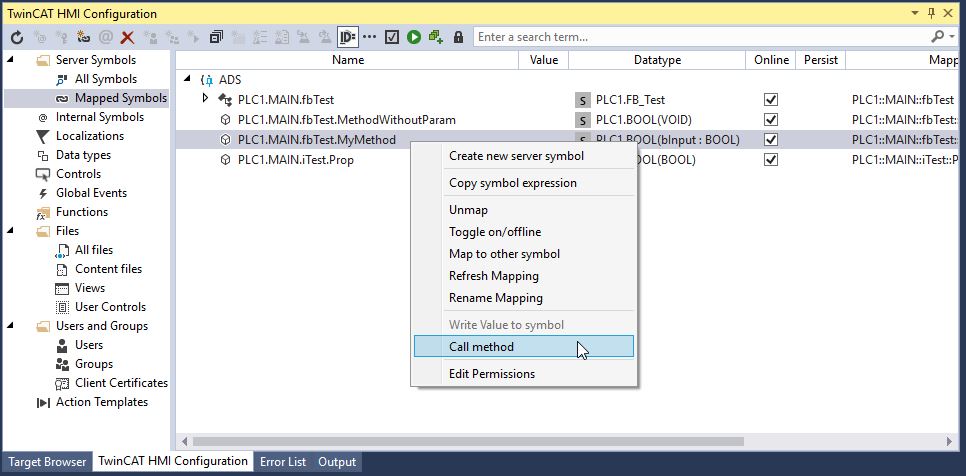Choose 'Rename Mapping' menu entry

[x=524, y=298]
